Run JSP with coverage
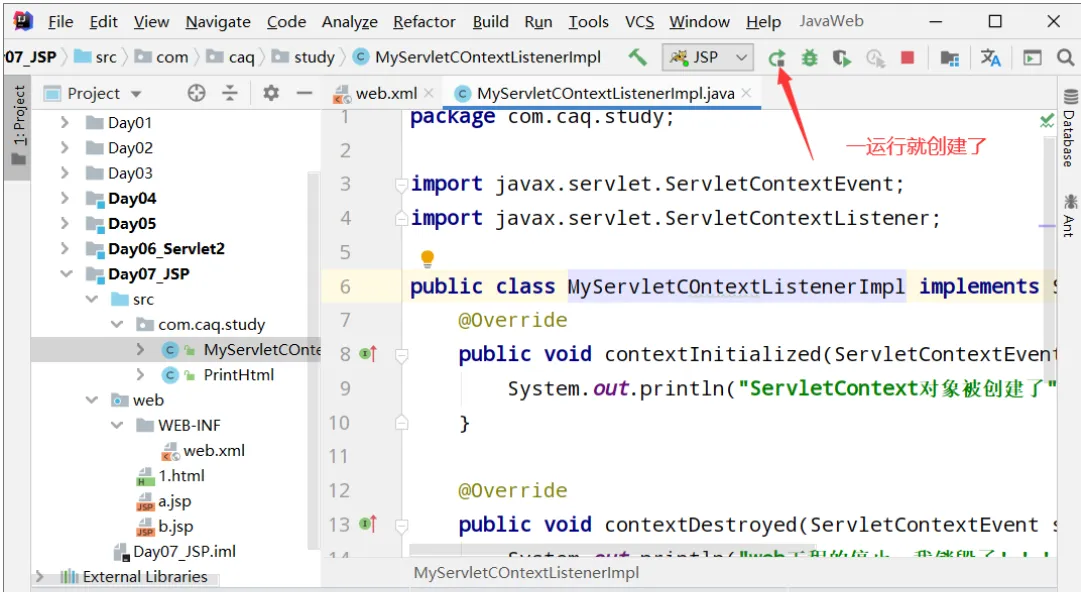1081x592 pixels. point(842,58)
